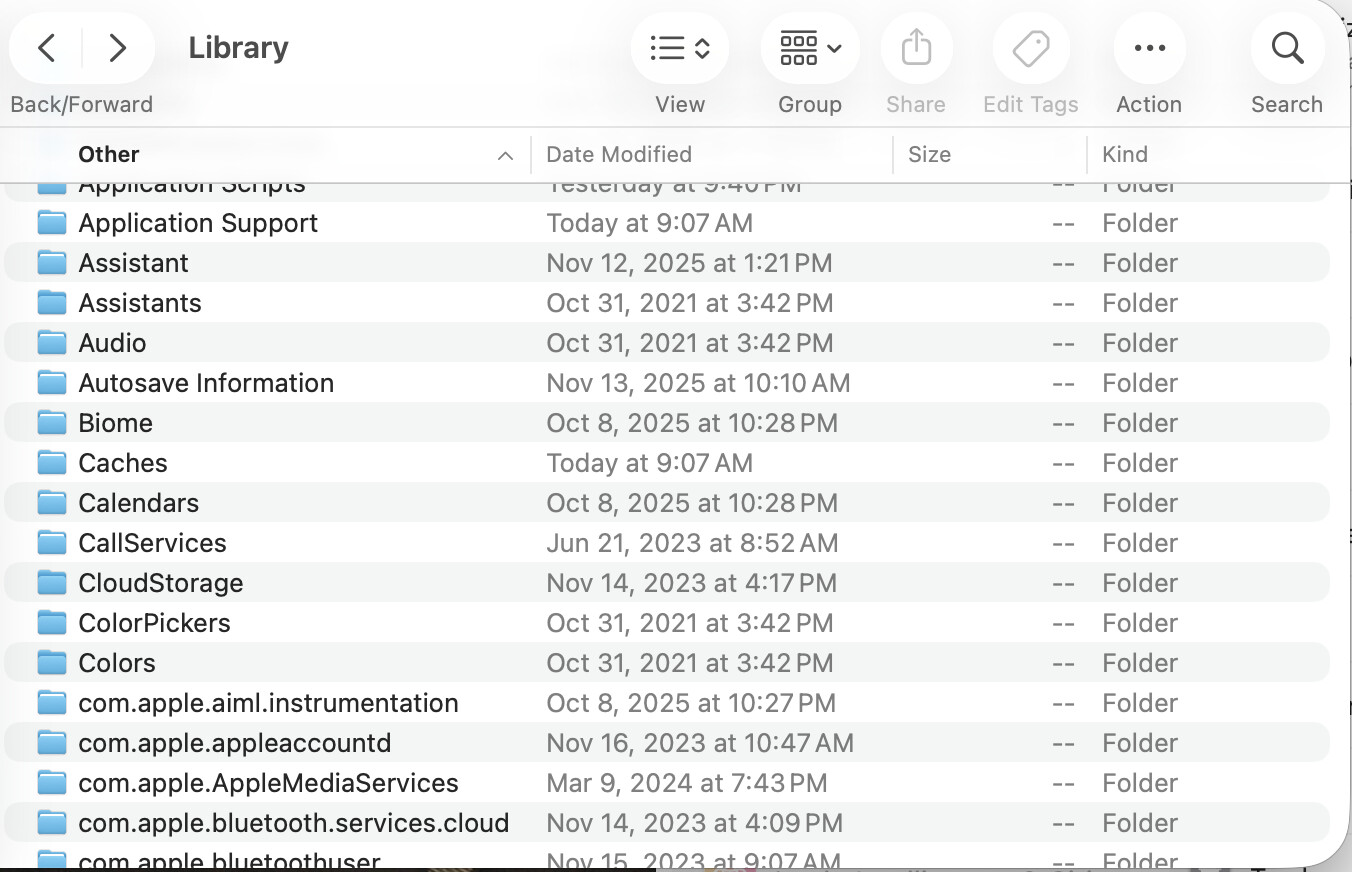This screenshot has height=872, width=1352.
Task: Click the Share icon in toolbar
Action: 916,47
